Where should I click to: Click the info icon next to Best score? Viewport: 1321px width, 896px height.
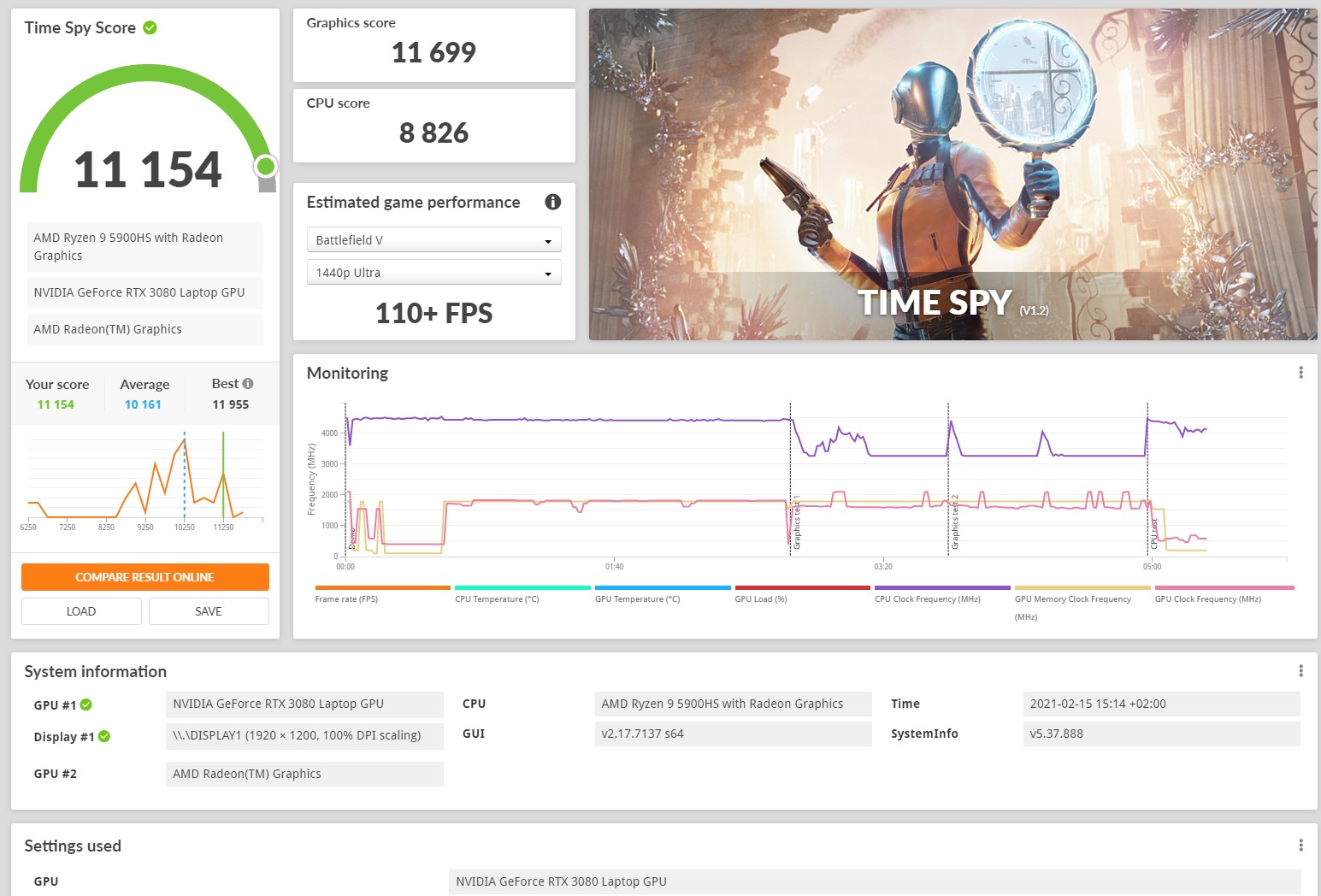coord(248,384)
